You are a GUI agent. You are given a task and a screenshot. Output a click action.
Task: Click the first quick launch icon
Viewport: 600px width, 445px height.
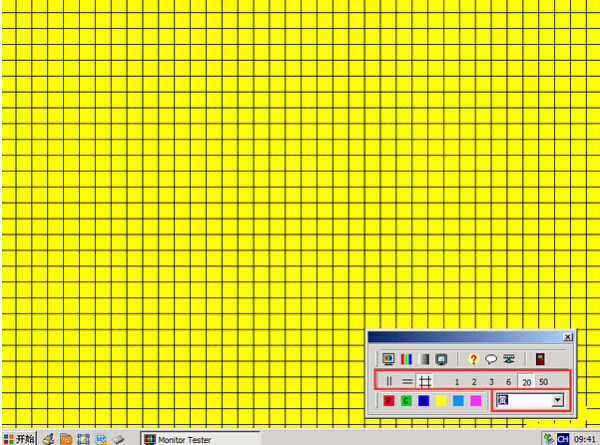click(x=49, y=439)
